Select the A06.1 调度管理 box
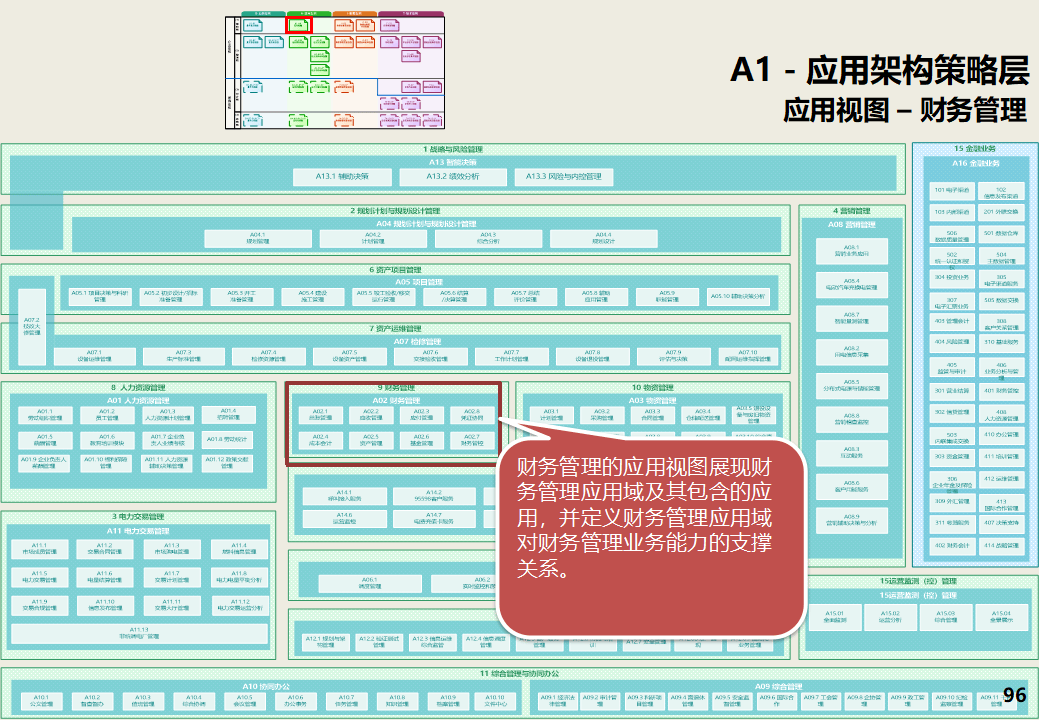The width and height of the screenshot is (1039, 720). coord(370,584)
